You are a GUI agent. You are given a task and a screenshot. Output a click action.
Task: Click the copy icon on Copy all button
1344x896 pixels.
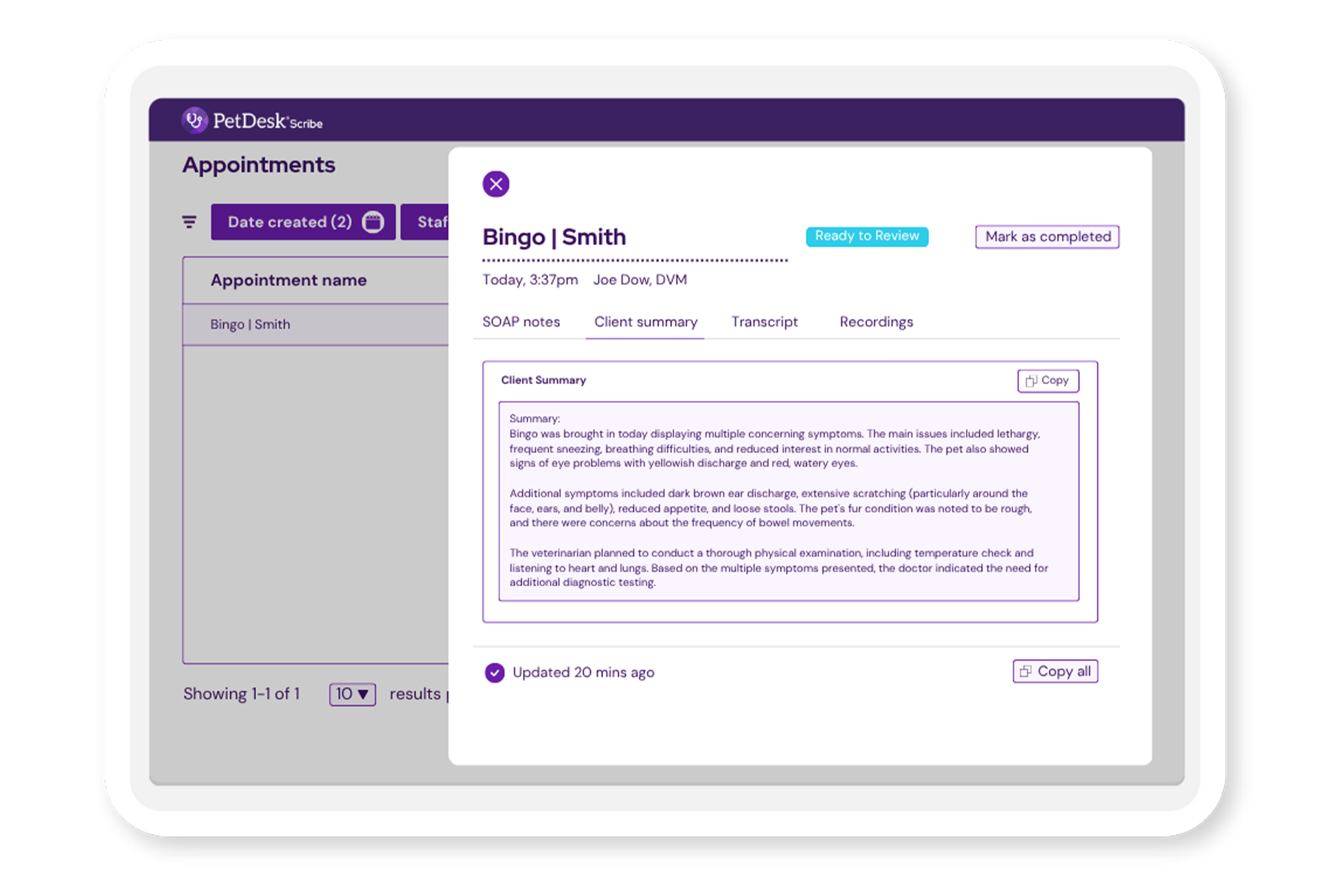[x=1026, y=671]
